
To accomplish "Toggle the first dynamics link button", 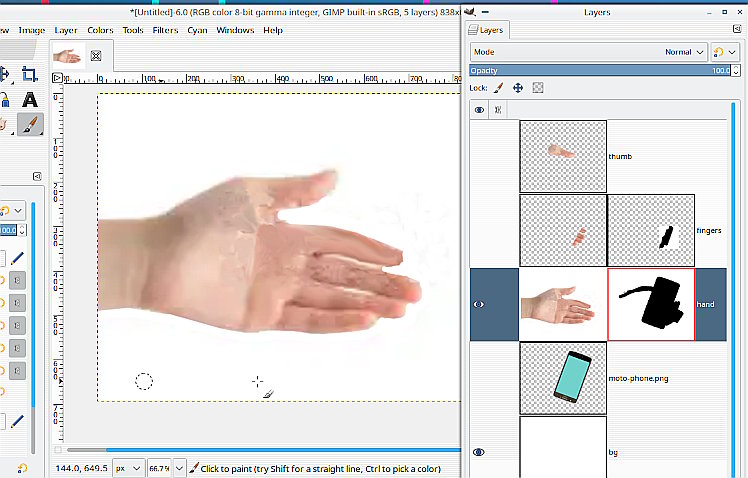I will point(17,281).
